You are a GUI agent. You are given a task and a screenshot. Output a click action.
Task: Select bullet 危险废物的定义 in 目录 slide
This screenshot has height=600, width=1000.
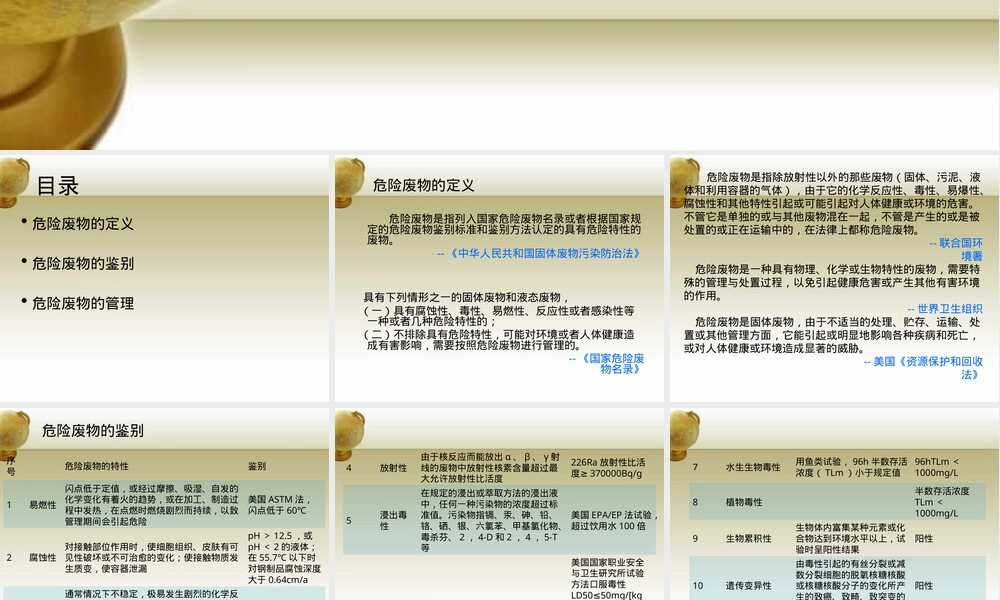tap(83, 224)
